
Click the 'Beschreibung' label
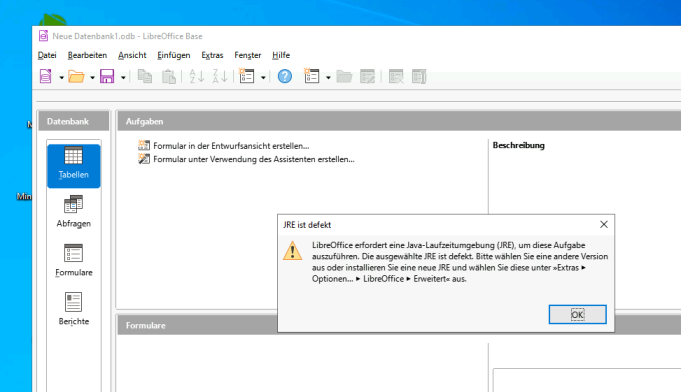coord(519,145)
